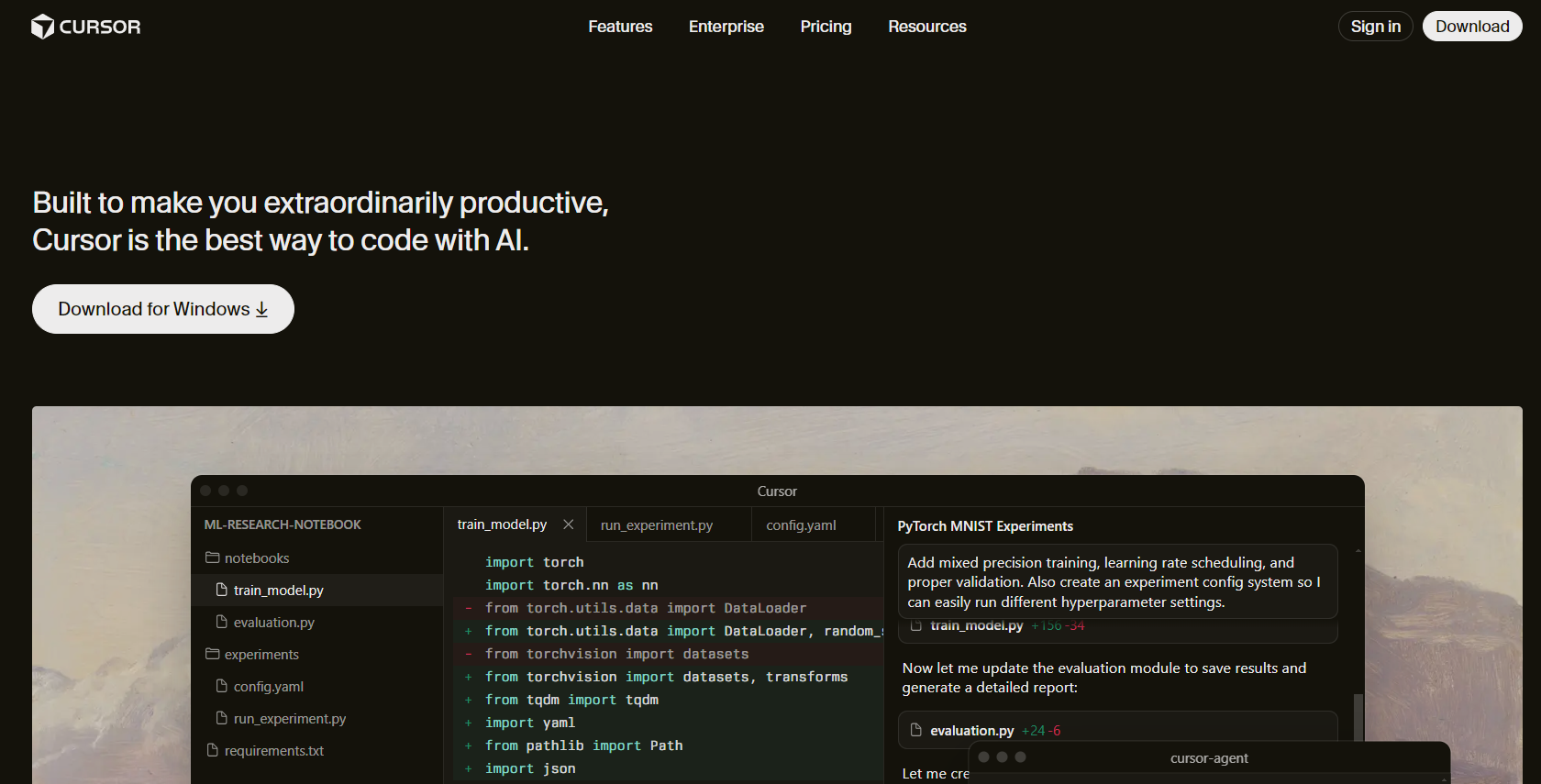
Task: Click the Download button in header
Action: 1471,27
